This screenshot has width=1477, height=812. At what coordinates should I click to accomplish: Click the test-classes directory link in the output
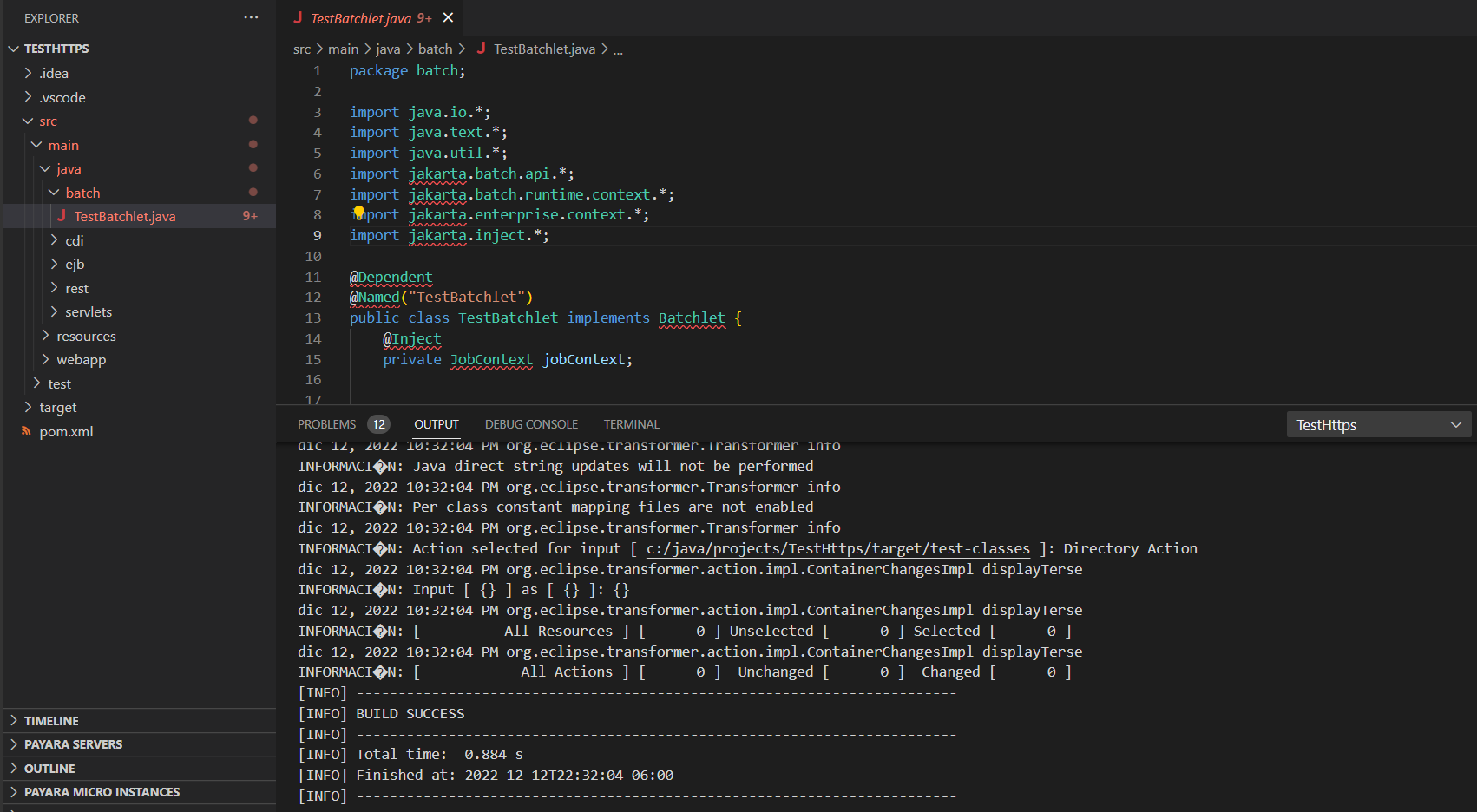(836, 548)
